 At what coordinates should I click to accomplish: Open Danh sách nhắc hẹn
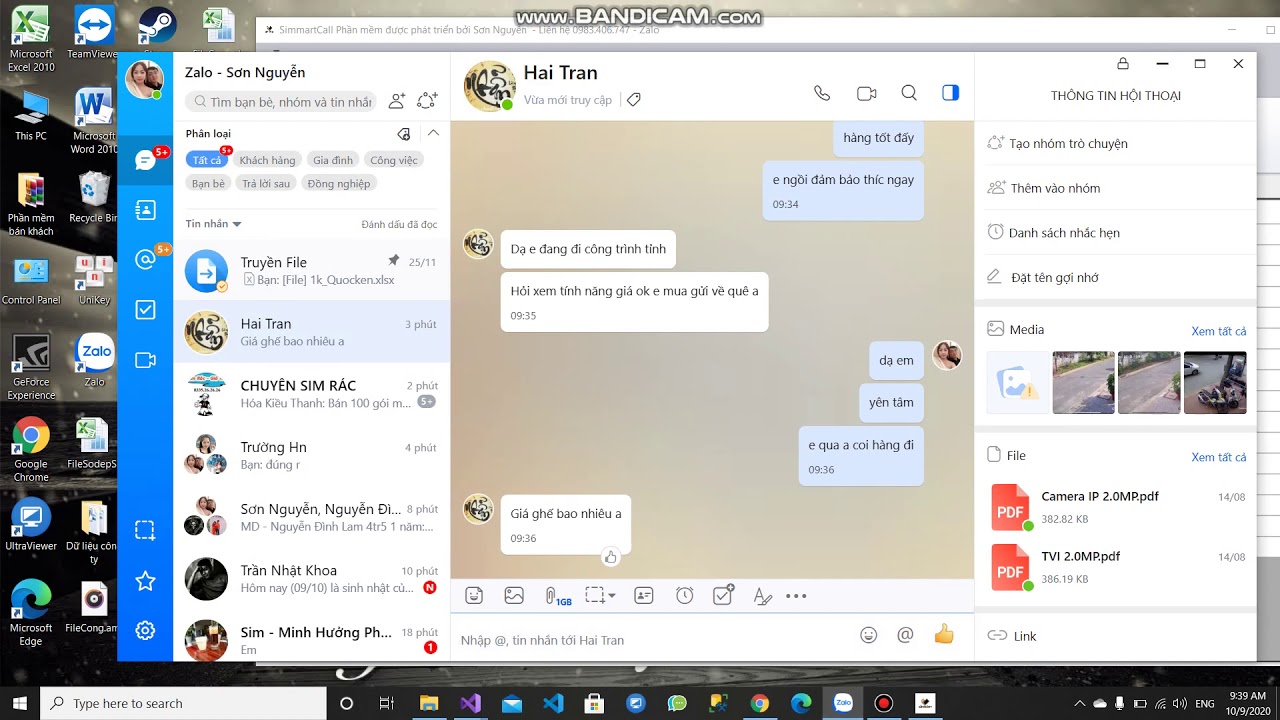pyautogui.click(x=1116, y=232)
